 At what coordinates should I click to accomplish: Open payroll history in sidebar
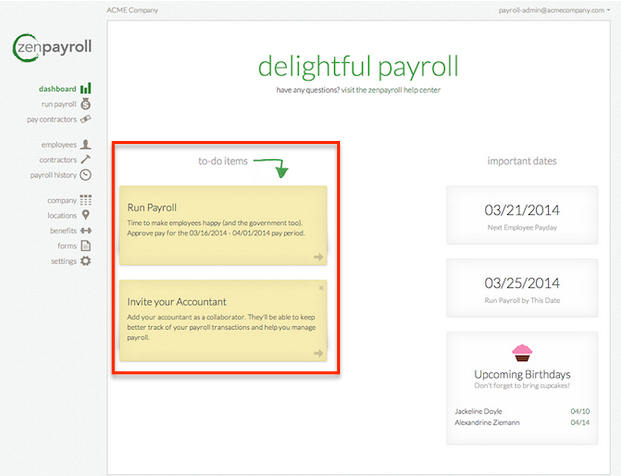(53, 175)
